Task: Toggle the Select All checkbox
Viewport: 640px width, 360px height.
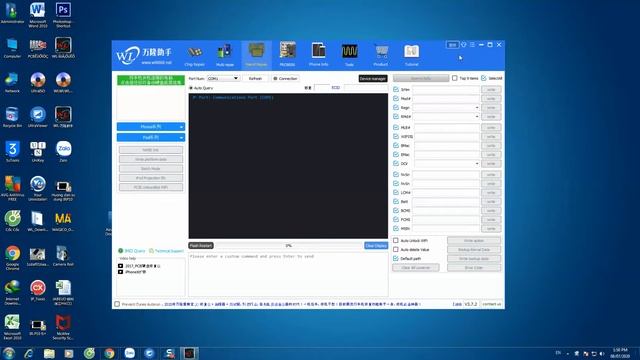Action: pos(484,78)
